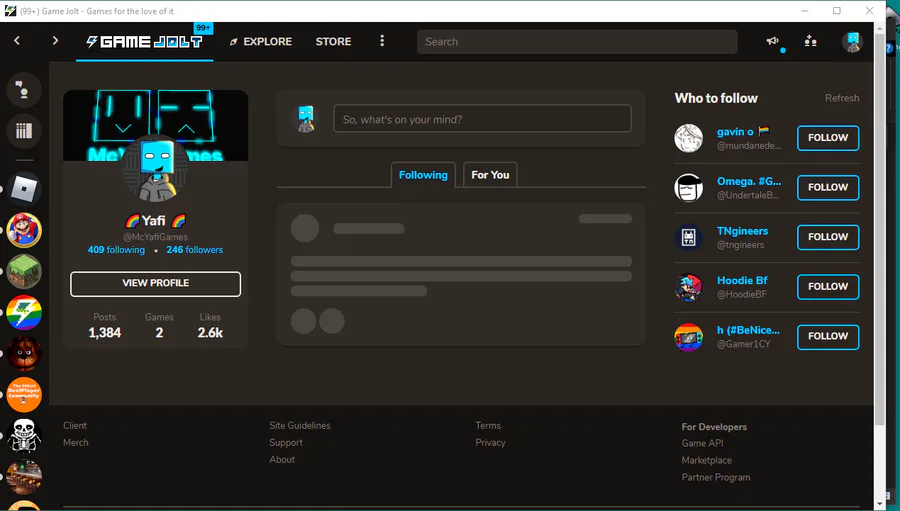Open the rainbow lightning community icon
This screenshot has width=900, height=511.
[x=24, y=313]
